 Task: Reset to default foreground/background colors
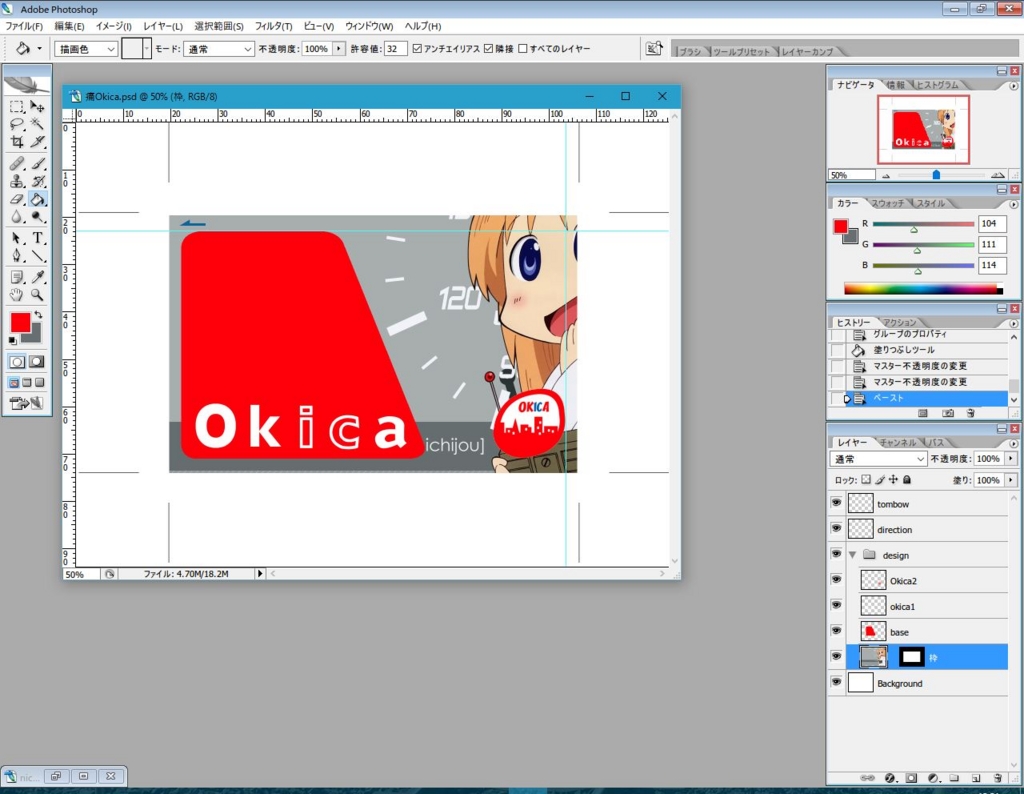click(12, 341)
